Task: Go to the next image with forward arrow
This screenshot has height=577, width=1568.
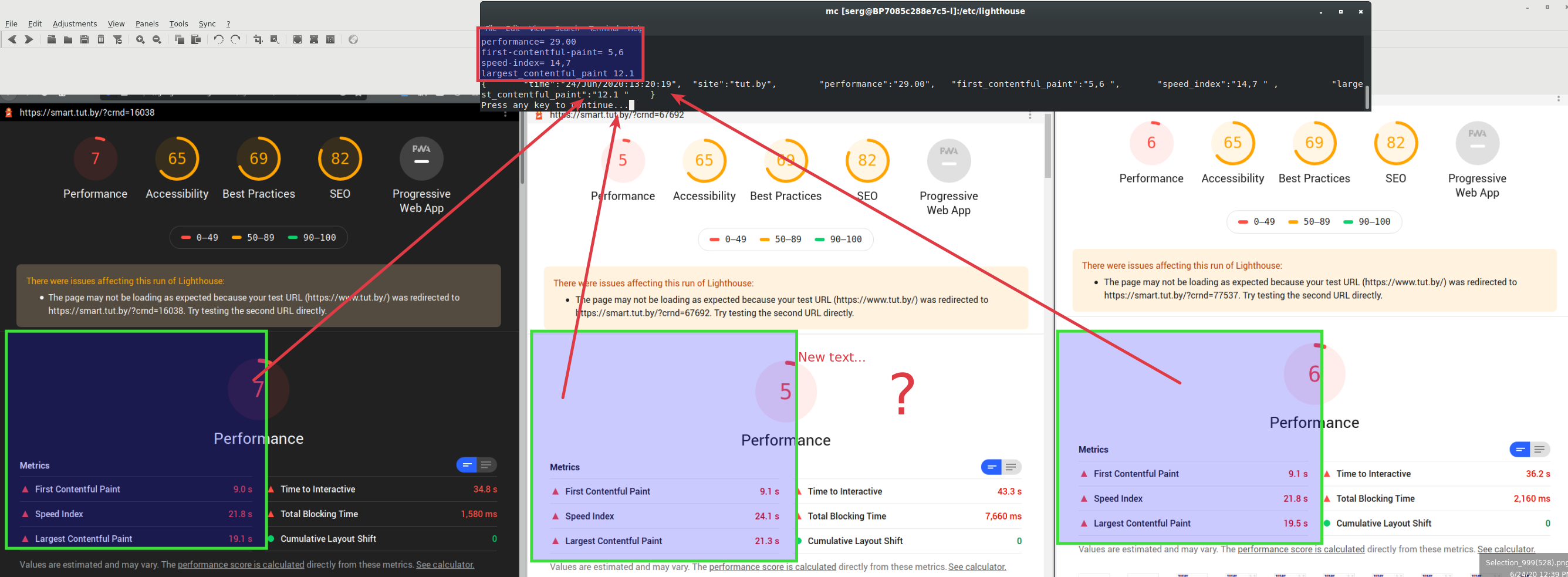Action: tap(29, 39)
